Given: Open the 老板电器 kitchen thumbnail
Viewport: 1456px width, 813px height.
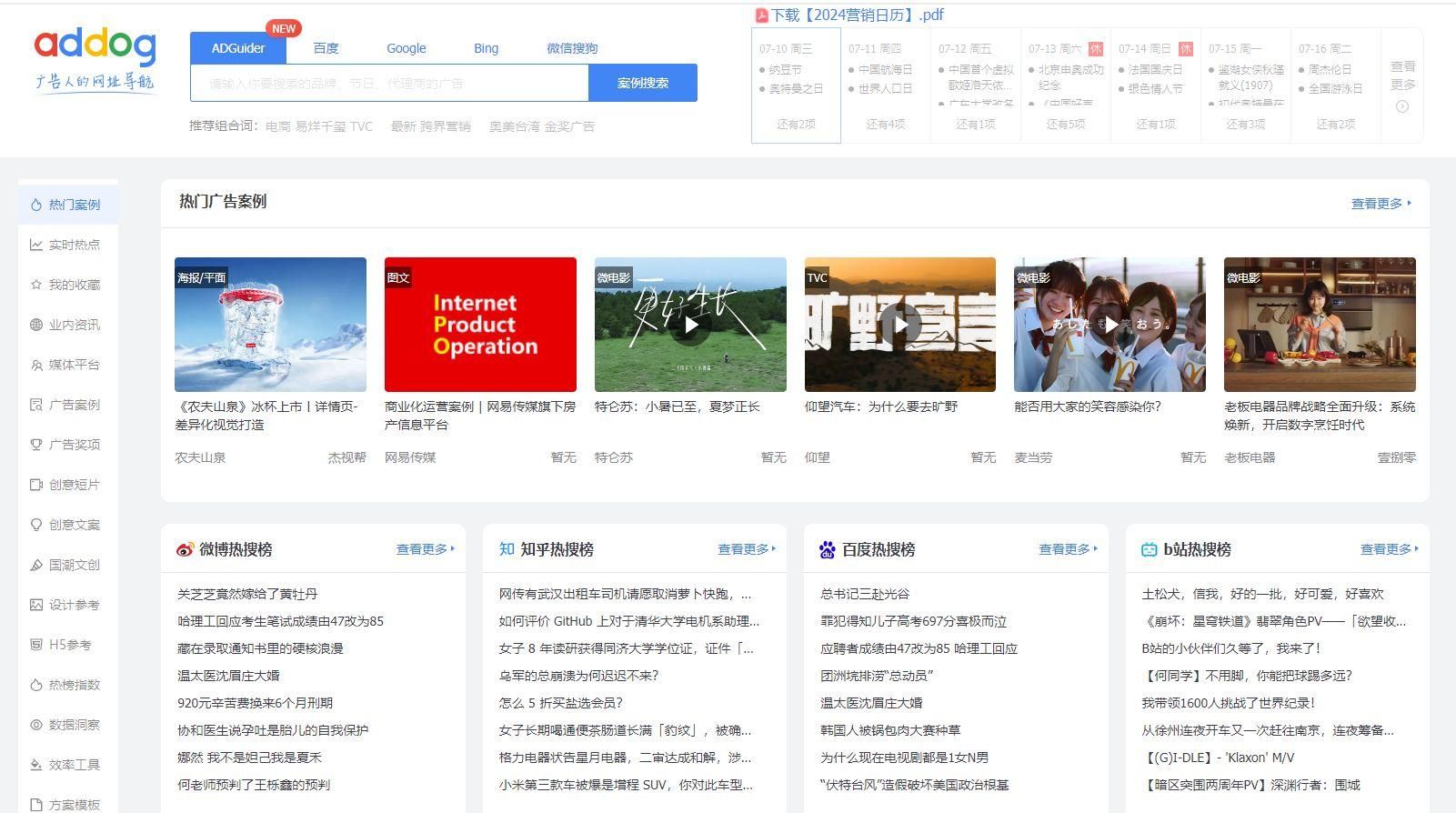Looking at the screenshot, I should (1320, 325).
